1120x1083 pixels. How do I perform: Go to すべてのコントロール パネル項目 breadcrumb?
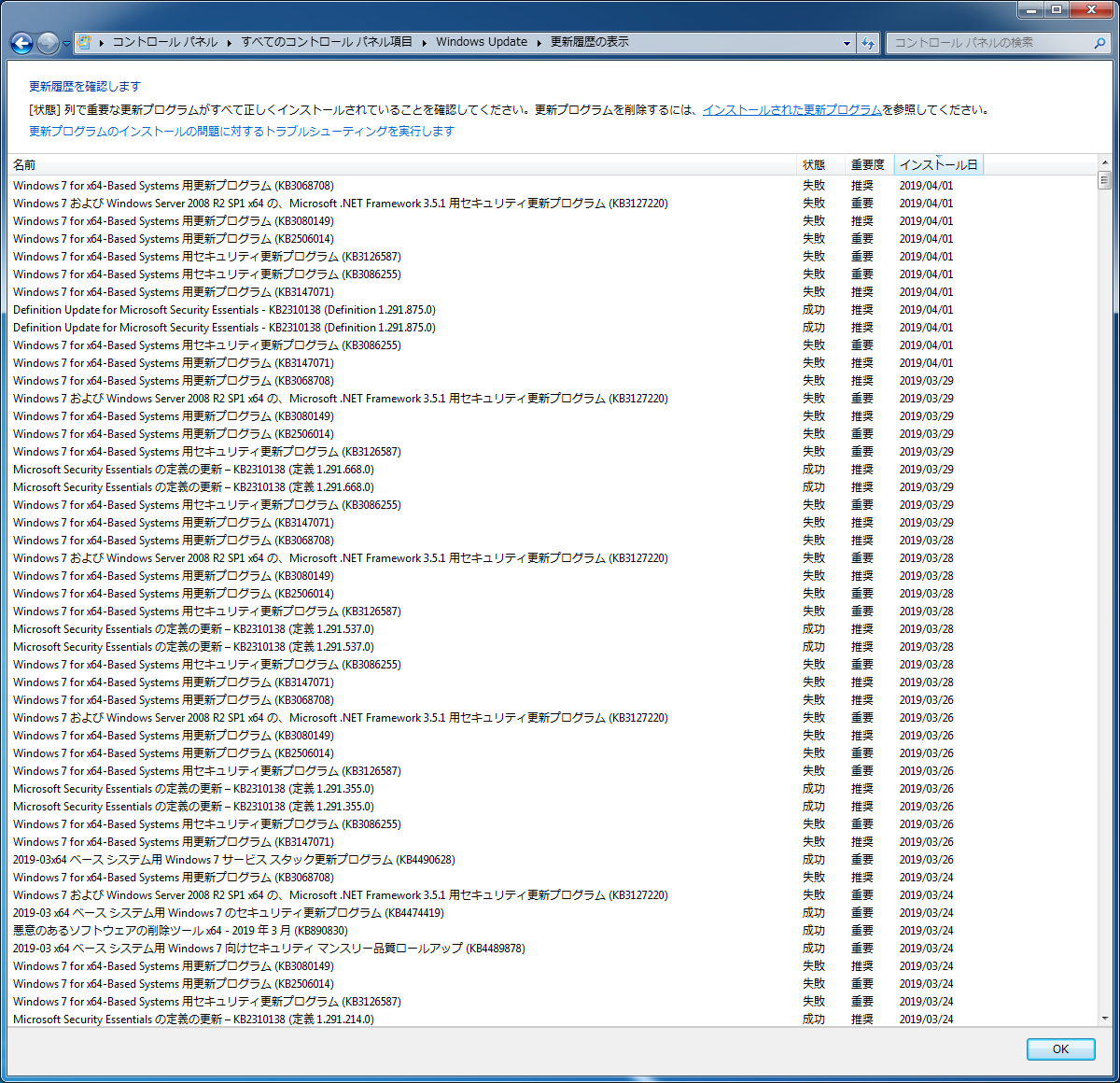327,42
